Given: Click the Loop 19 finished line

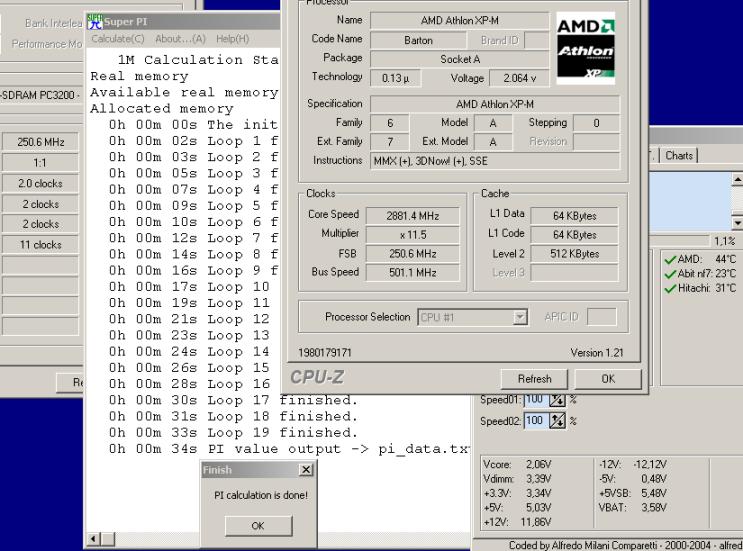Looking at the screenshot, I should tap(233, 433).
